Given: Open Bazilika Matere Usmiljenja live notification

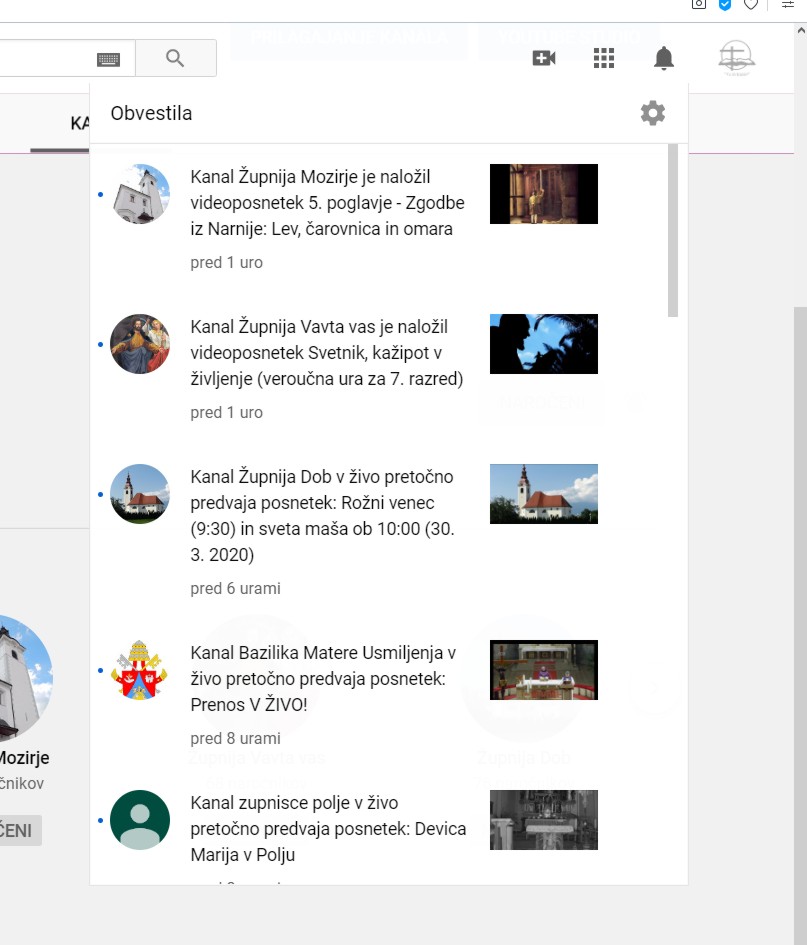Looking at the screenshot, I should point(323,679).
